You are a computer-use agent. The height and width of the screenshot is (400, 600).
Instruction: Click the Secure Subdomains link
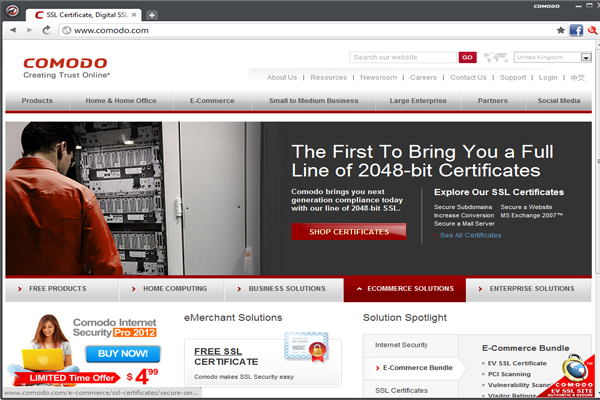(x=463, y=207)
